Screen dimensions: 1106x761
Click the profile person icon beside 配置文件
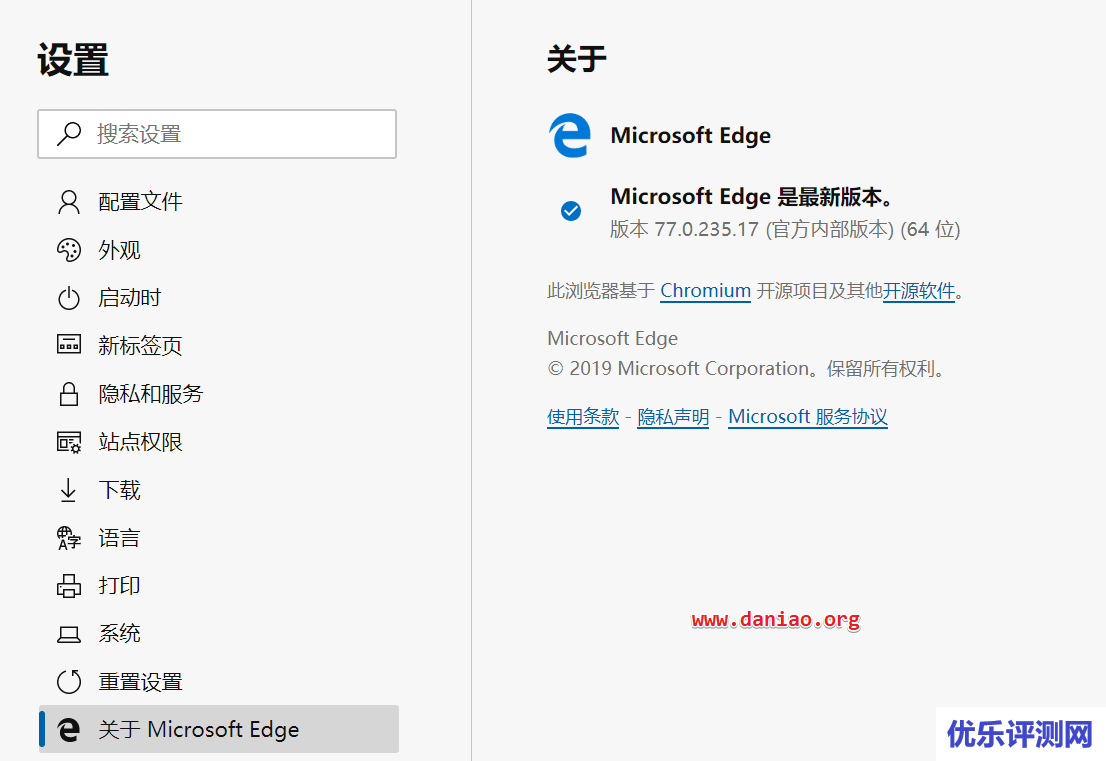(69, 202)
